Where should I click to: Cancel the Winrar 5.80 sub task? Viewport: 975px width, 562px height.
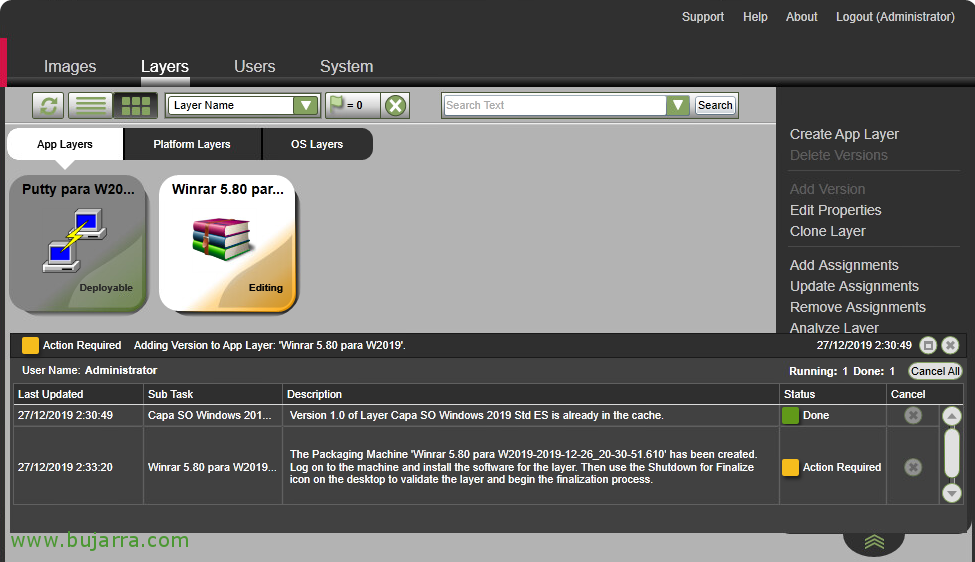coord(912,467)
